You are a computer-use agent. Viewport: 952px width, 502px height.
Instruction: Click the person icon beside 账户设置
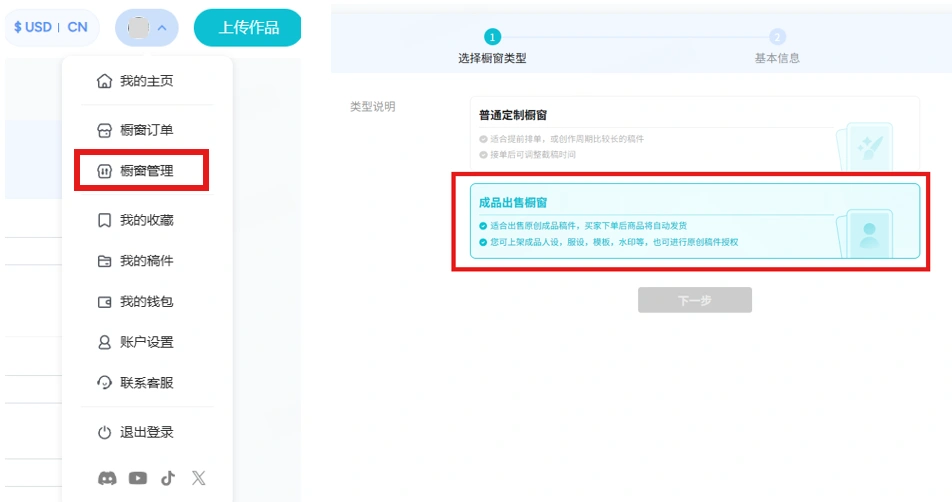(x=104, y=342)
